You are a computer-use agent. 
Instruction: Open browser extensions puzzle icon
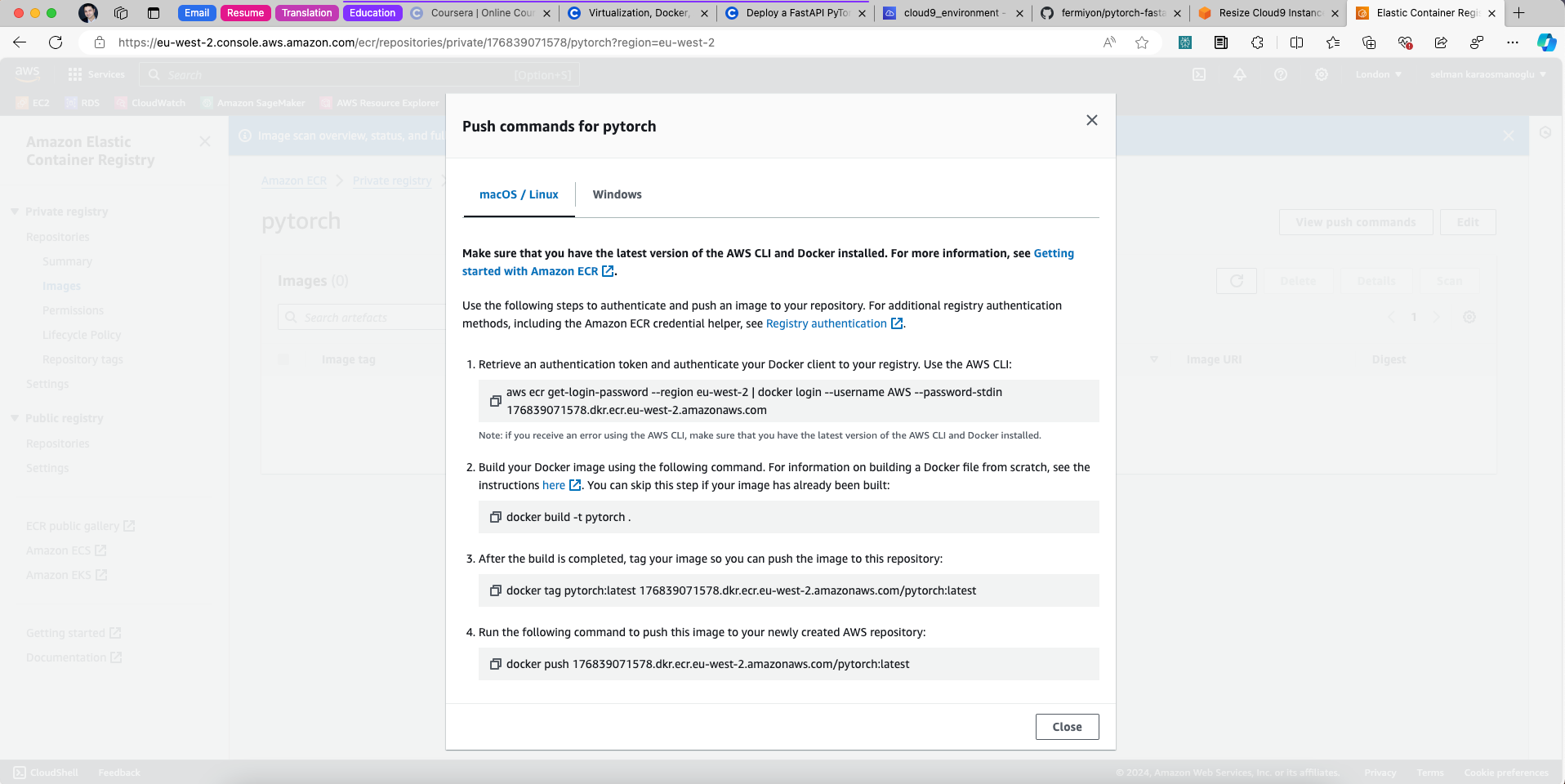[1257, 42]
